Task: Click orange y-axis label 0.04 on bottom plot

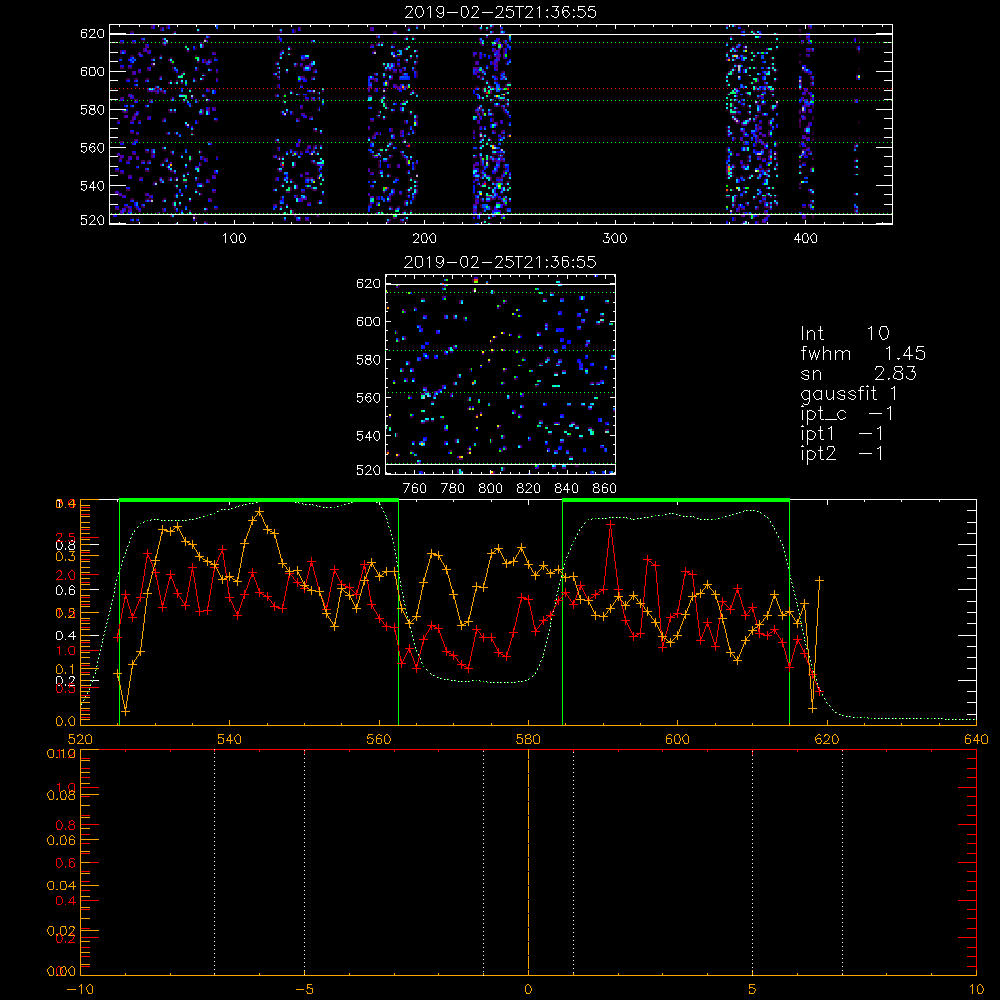Action: click(61, 885)
